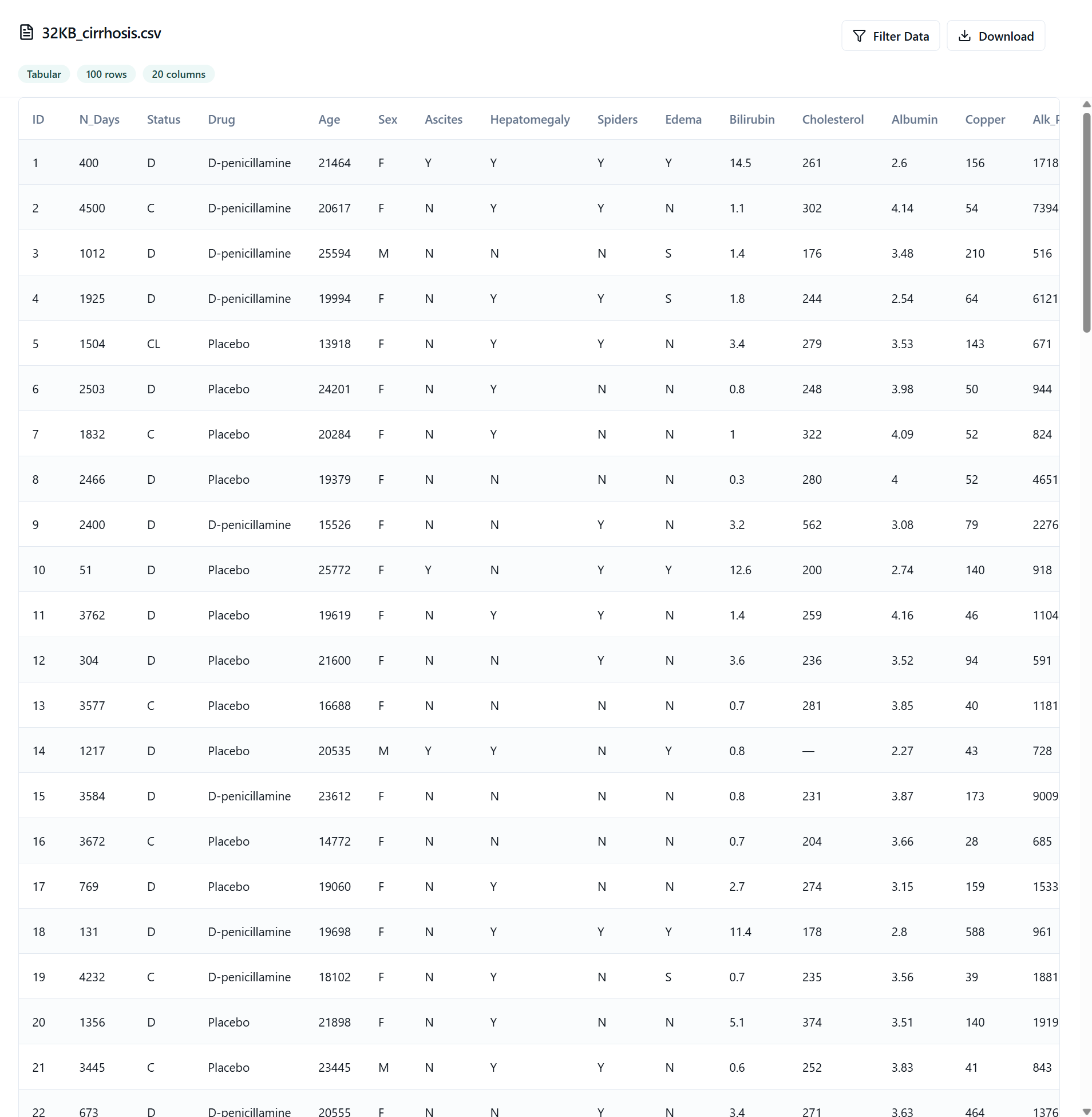Click the Status column header
The width and height of the screenshot is (1092, 1117).
[x=164, y=119]
